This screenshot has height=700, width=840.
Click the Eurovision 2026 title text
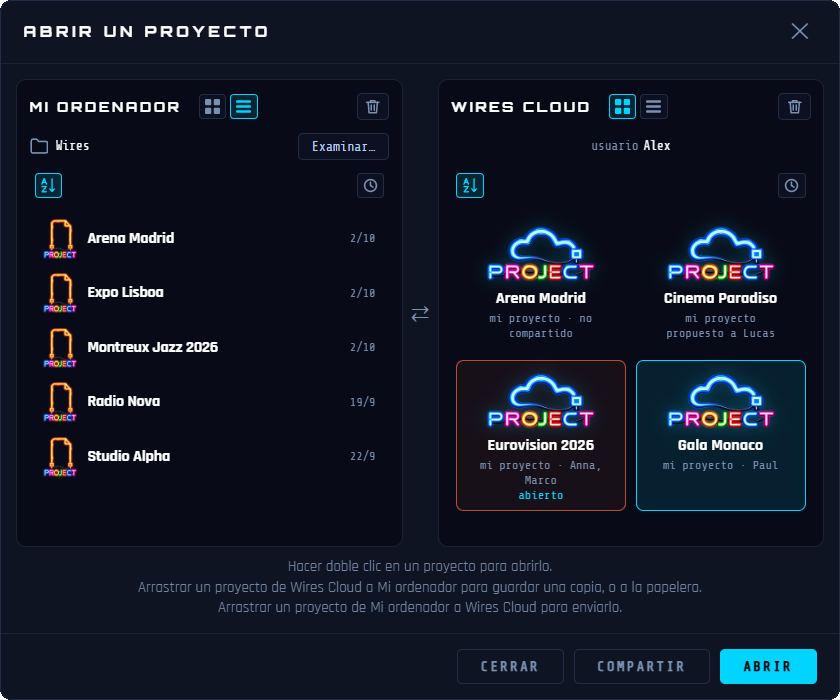click(541, 445)
